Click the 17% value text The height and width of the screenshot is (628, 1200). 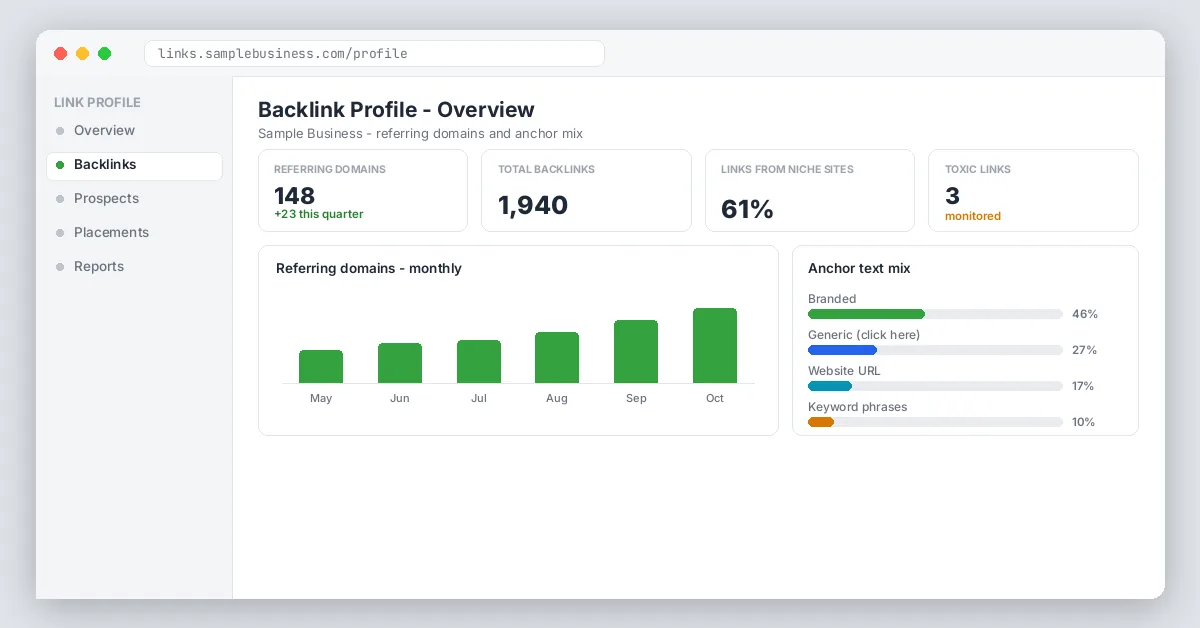pos(1085,386)
